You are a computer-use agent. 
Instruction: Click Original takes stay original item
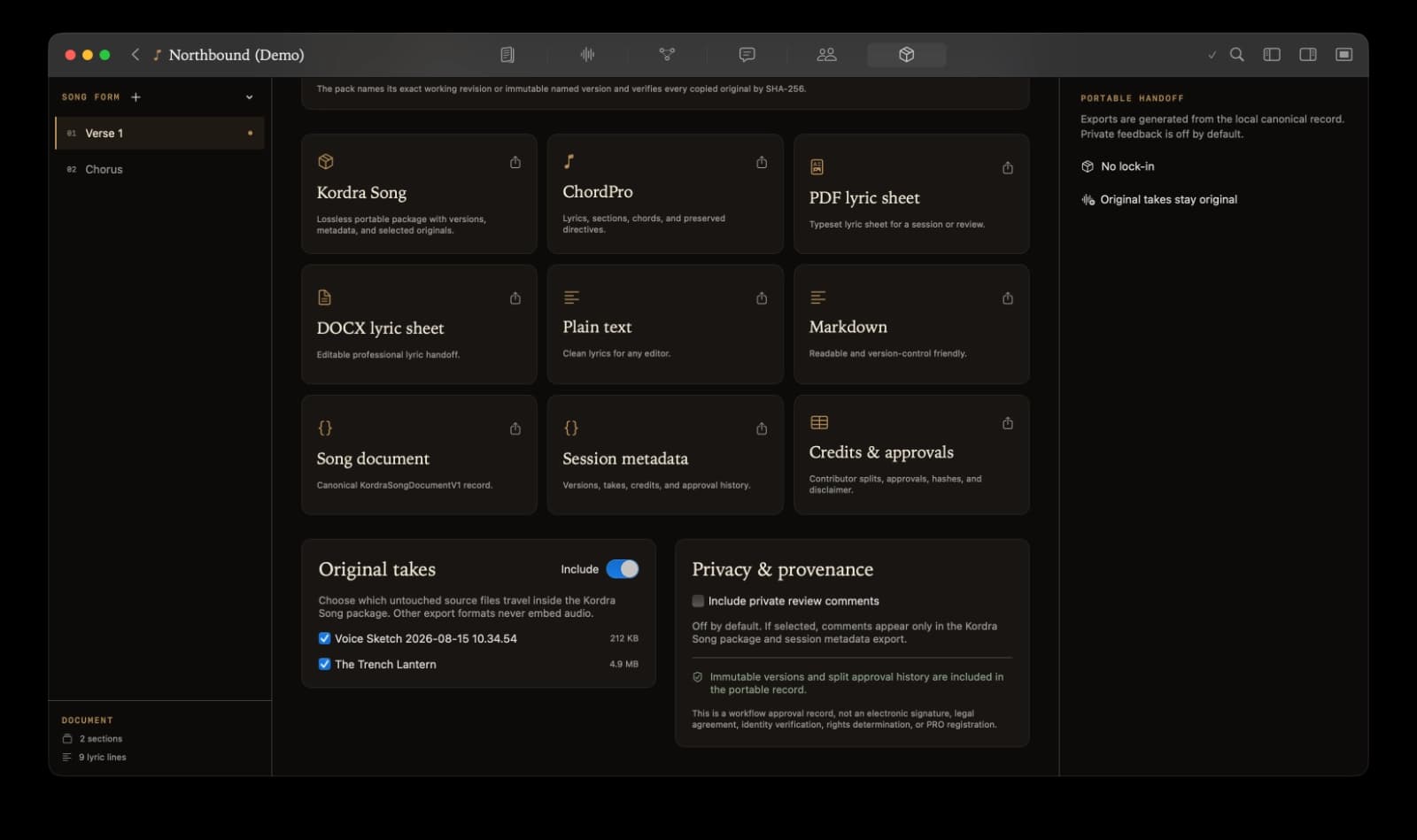point(1159,199)
